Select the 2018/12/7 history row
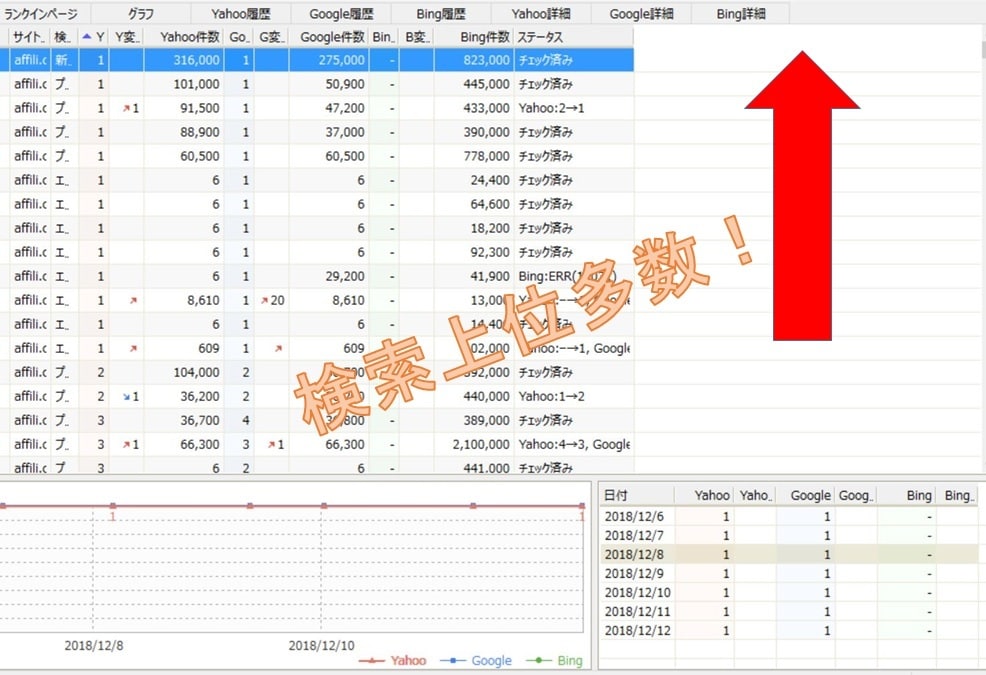986x675 pixels. tap(789, 535)
